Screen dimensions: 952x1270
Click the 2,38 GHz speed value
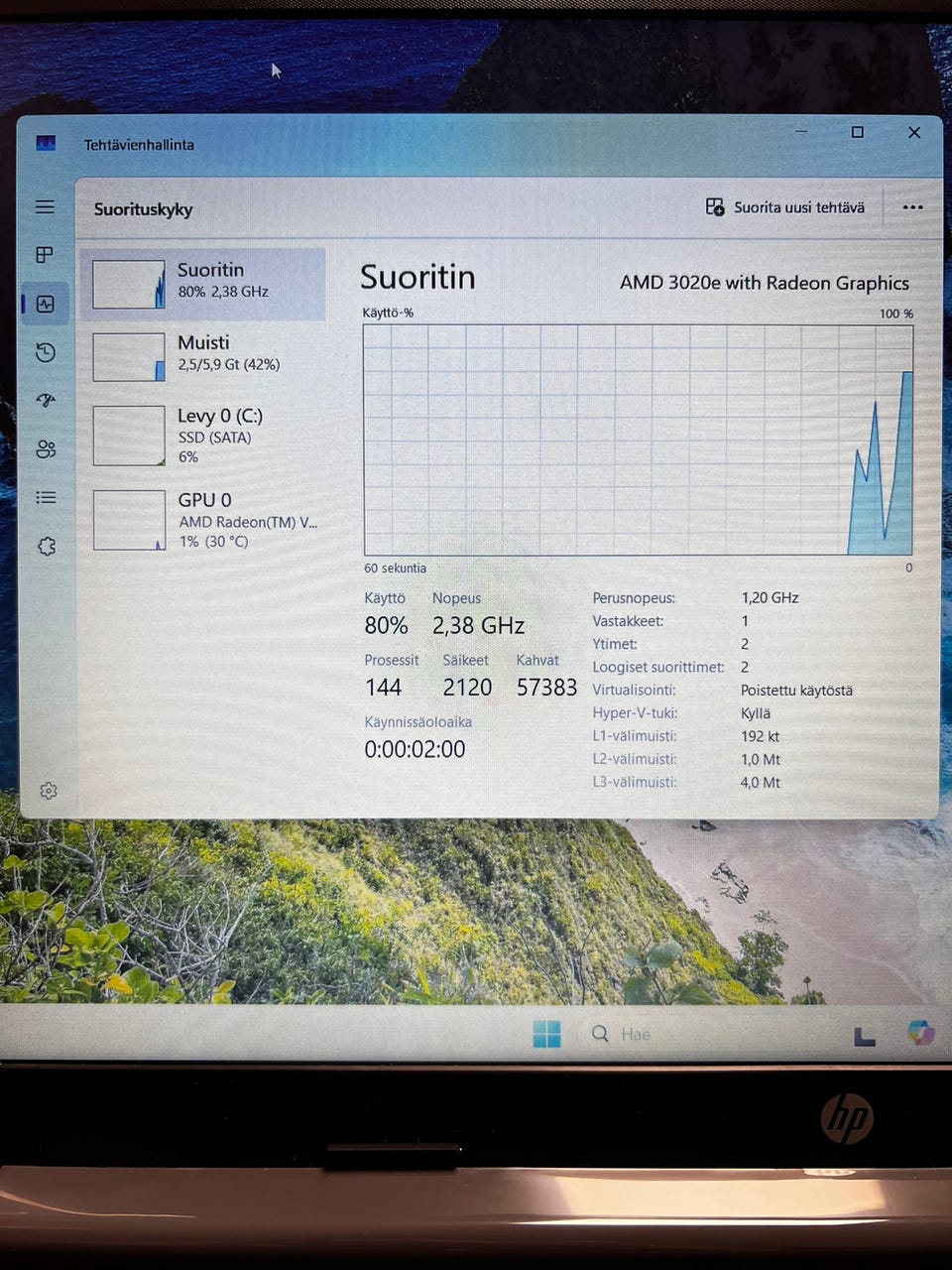click(478, 625)
